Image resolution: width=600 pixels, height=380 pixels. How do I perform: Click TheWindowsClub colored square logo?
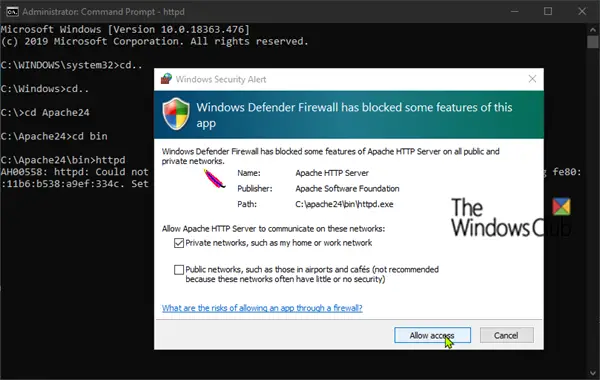tap(561, 207)
